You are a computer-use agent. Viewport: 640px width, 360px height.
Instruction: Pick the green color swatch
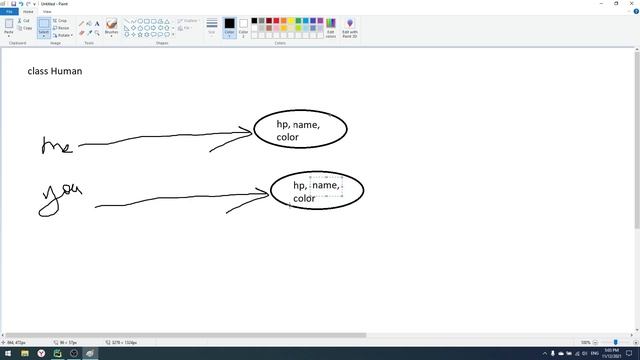pyautogui.click(x=298, y=21)
